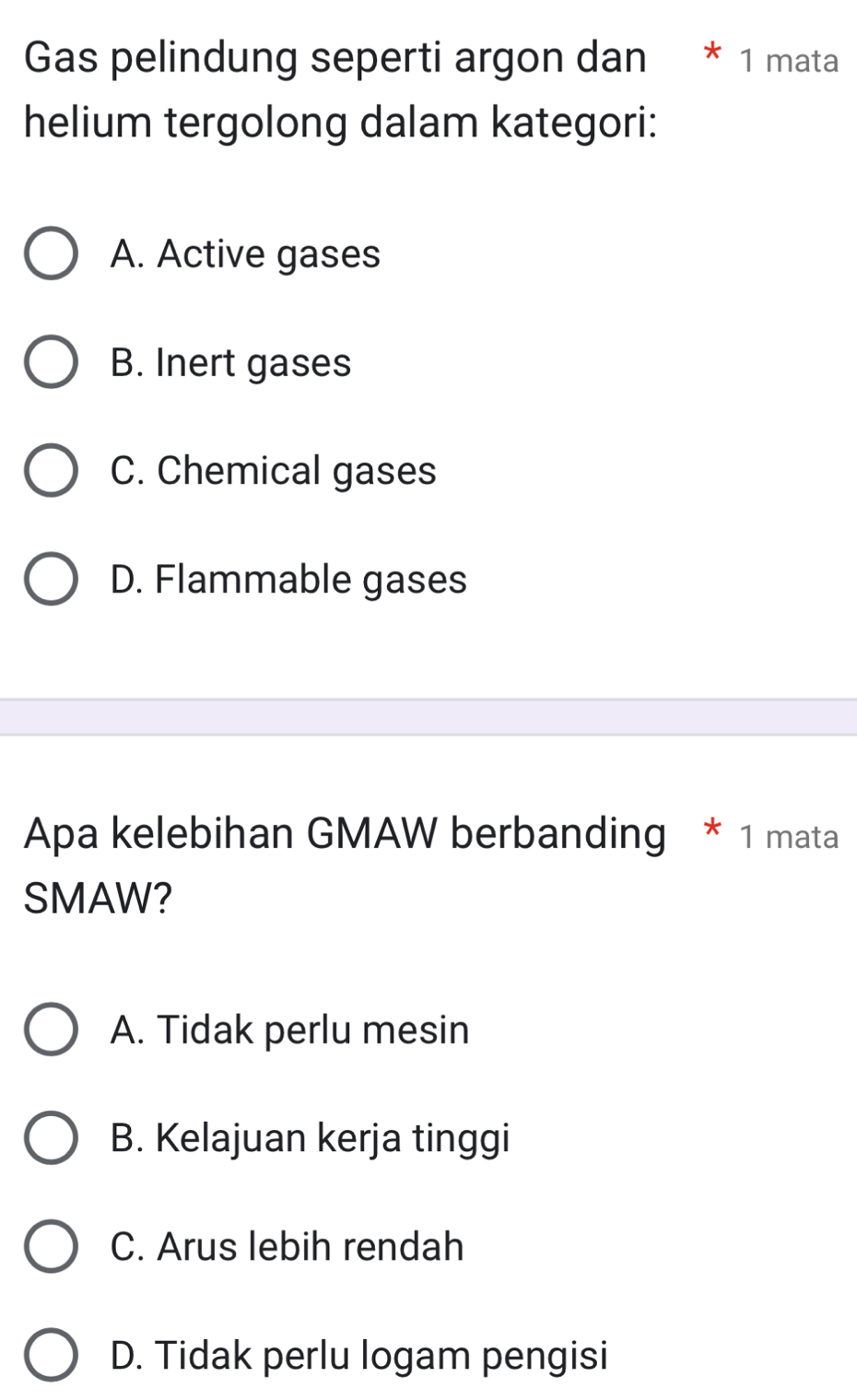Mark the C. Arus lebih rendah radio button
857x1400 pixels.
51,1247
